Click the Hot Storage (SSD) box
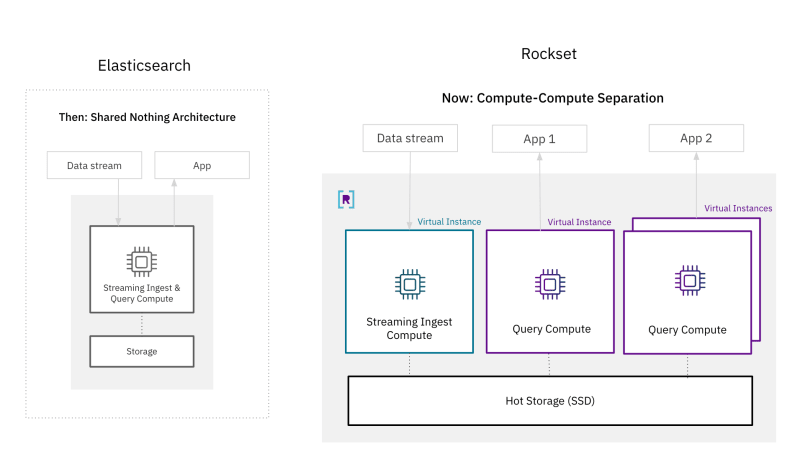 pos(550,401)
